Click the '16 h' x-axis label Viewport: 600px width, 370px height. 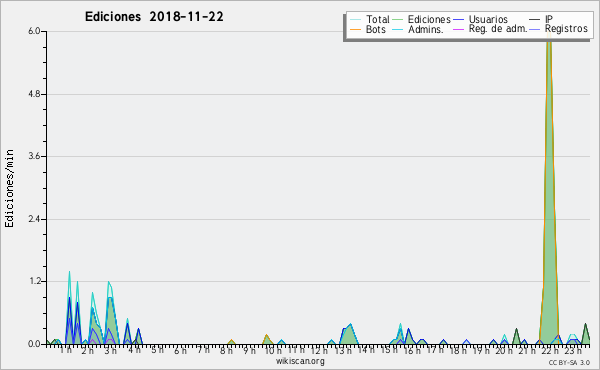click(412, 350)
